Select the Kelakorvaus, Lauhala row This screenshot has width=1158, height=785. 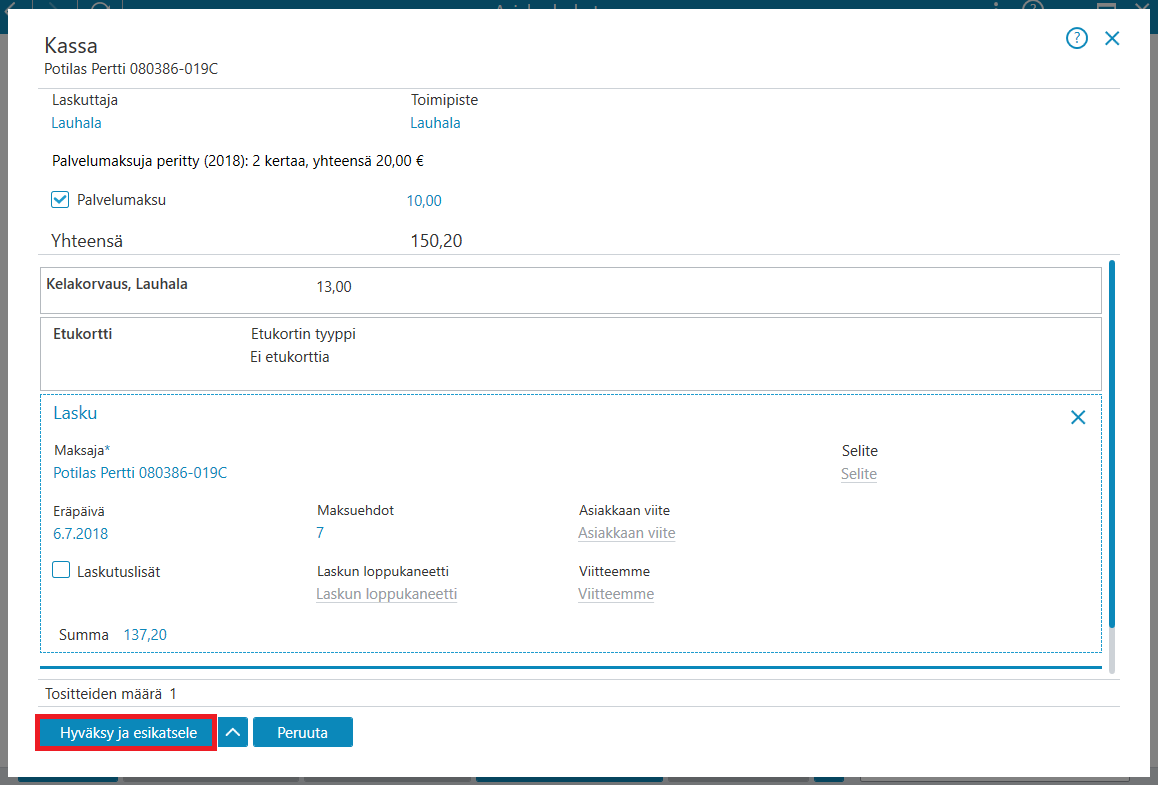click(x=571, y=290)
